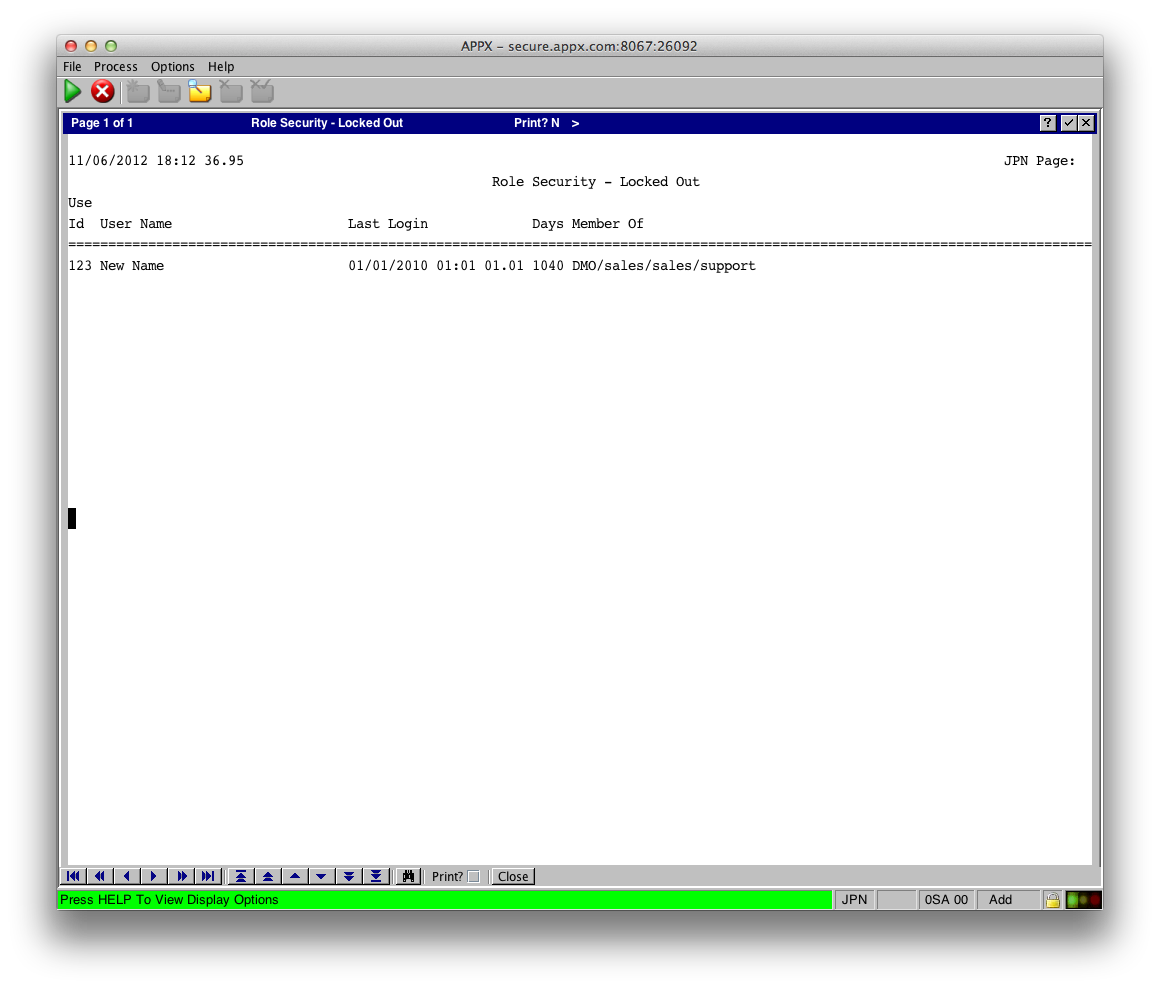Viewport: 1160px width, 989px height.
Task: Click the single up arrow scroll button
Action: [x=294, y=876]
